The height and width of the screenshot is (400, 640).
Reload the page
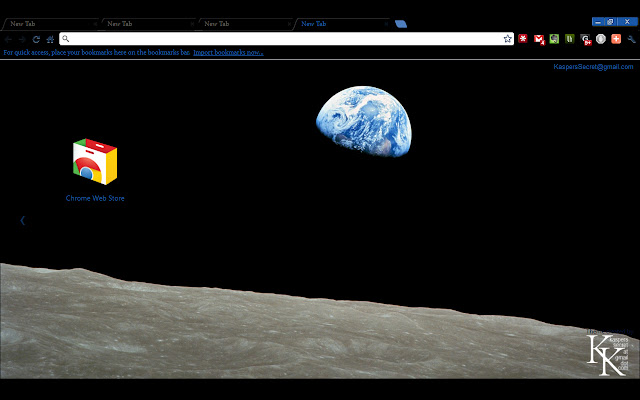[x=36, y=39]
